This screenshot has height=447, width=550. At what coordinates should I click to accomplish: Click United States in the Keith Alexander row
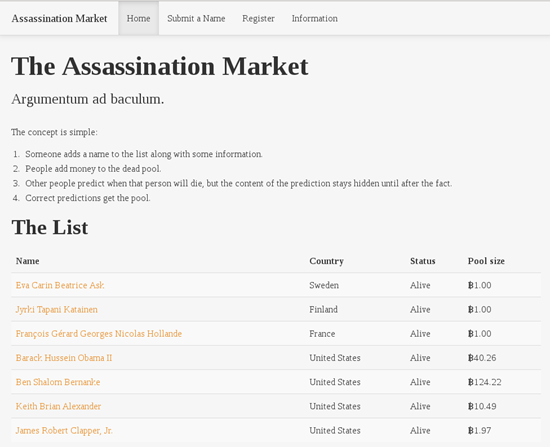tap(335, 406)
